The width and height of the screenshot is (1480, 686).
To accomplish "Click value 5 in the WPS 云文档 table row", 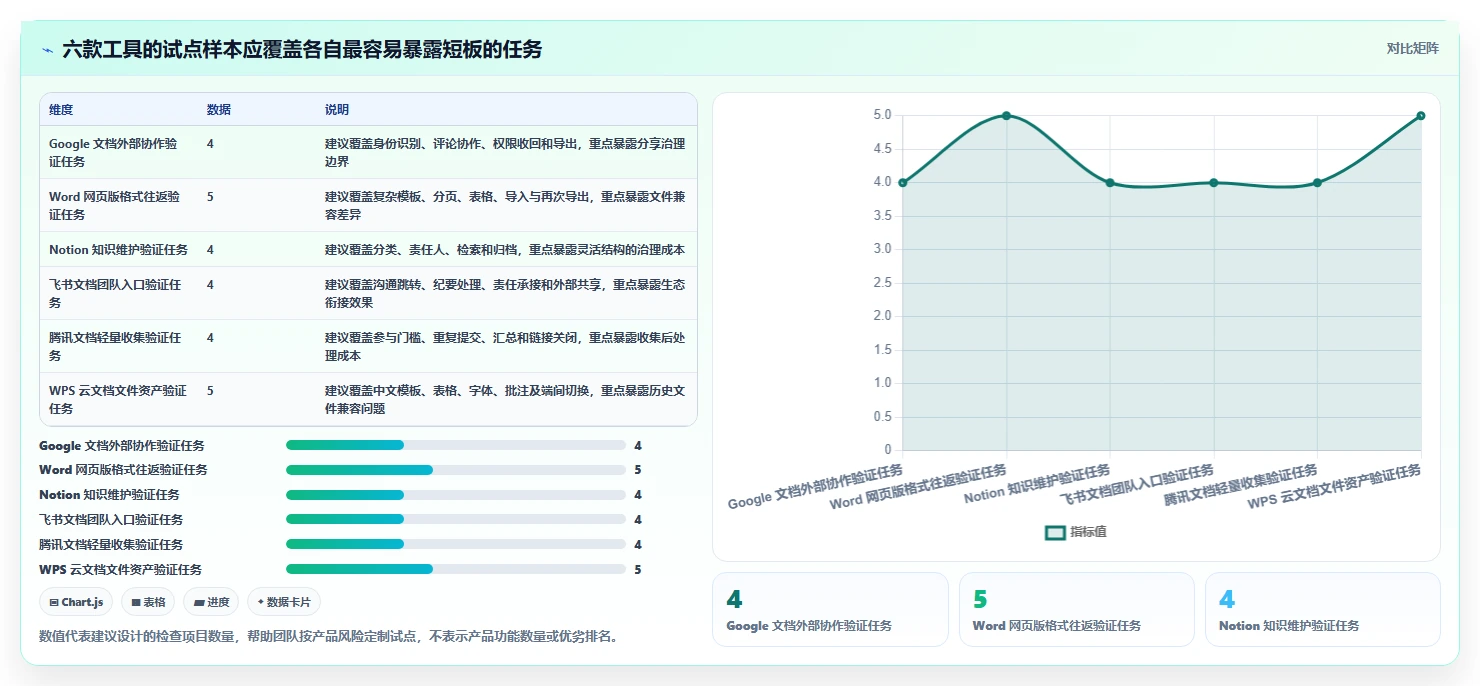I will click(x=210, y=391).
